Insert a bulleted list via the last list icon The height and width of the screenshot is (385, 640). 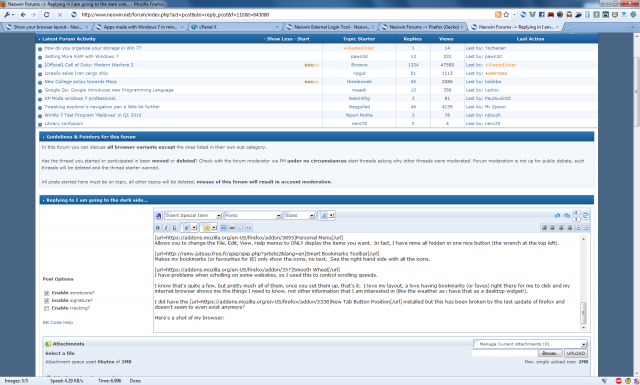[587, 228]
